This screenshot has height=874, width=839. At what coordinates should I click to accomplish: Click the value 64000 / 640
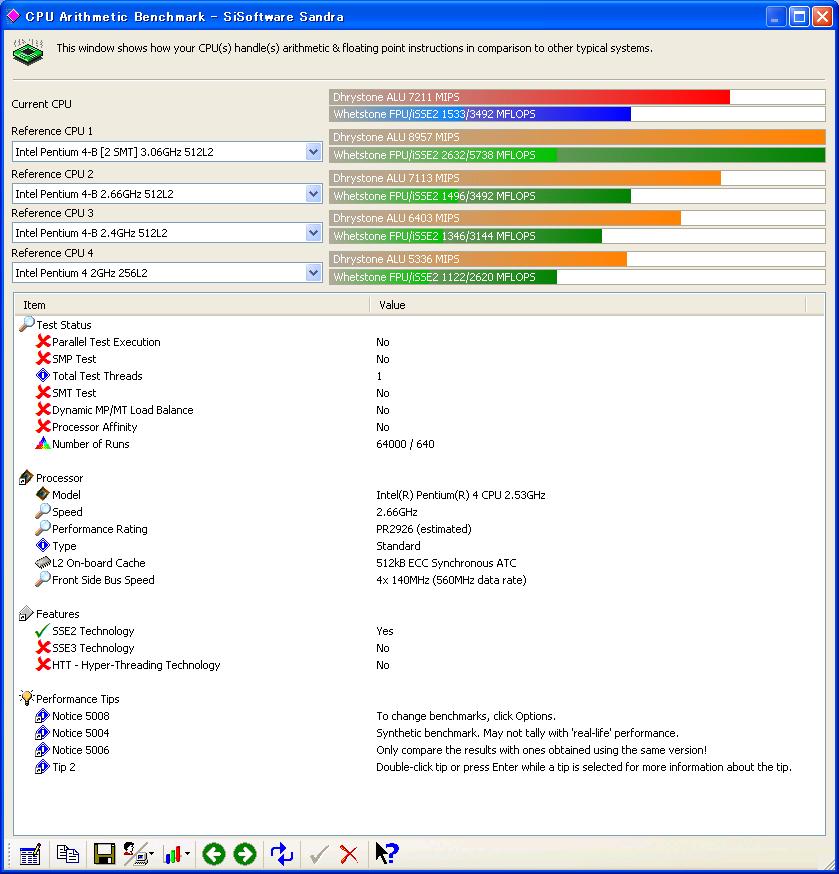click(x=405, y=444)
